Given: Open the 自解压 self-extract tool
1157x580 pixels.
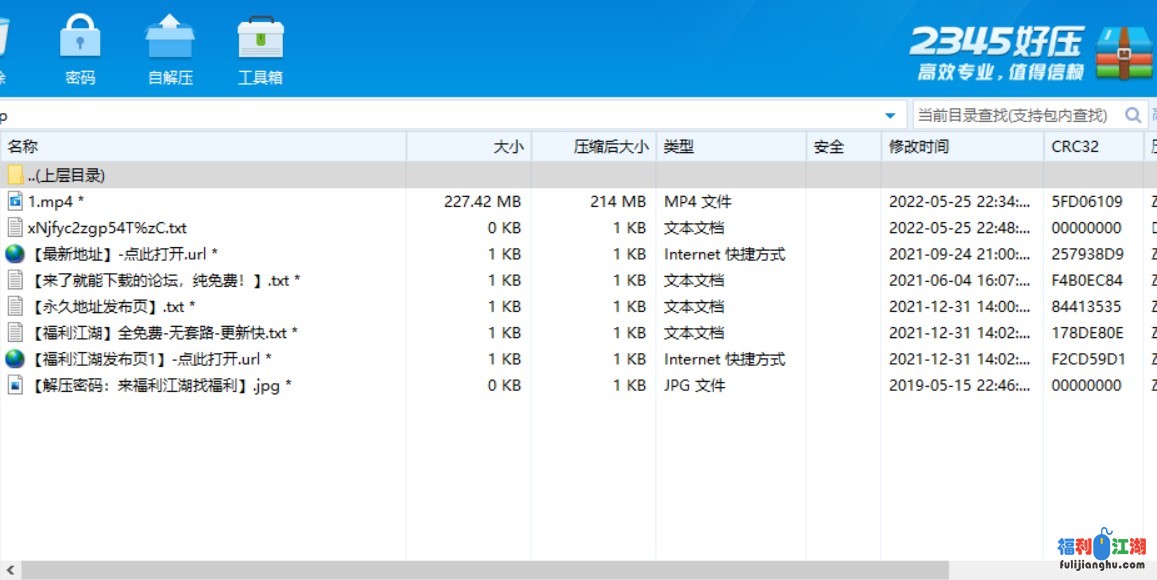Looking at the screenshot, I should [x=170, y=40].
